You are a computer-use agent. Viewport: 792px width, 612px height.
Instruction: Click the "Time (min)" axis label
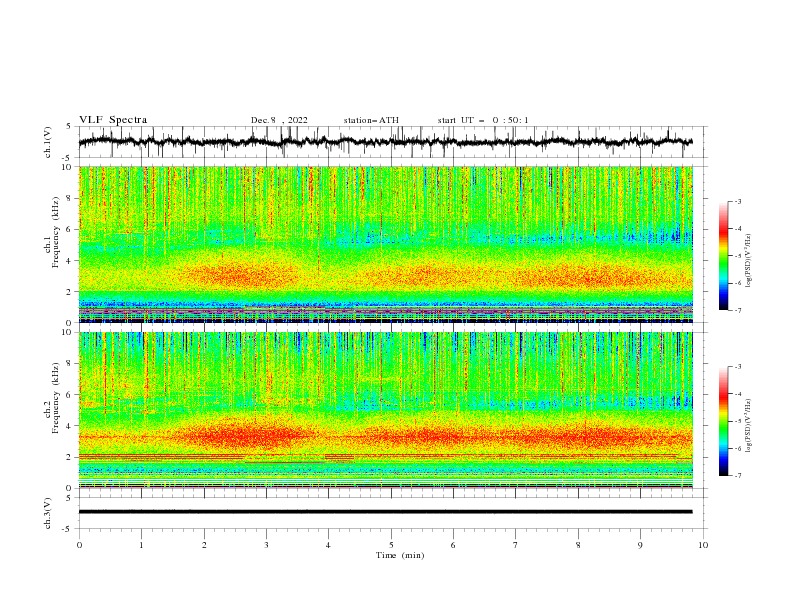(400, 555)
